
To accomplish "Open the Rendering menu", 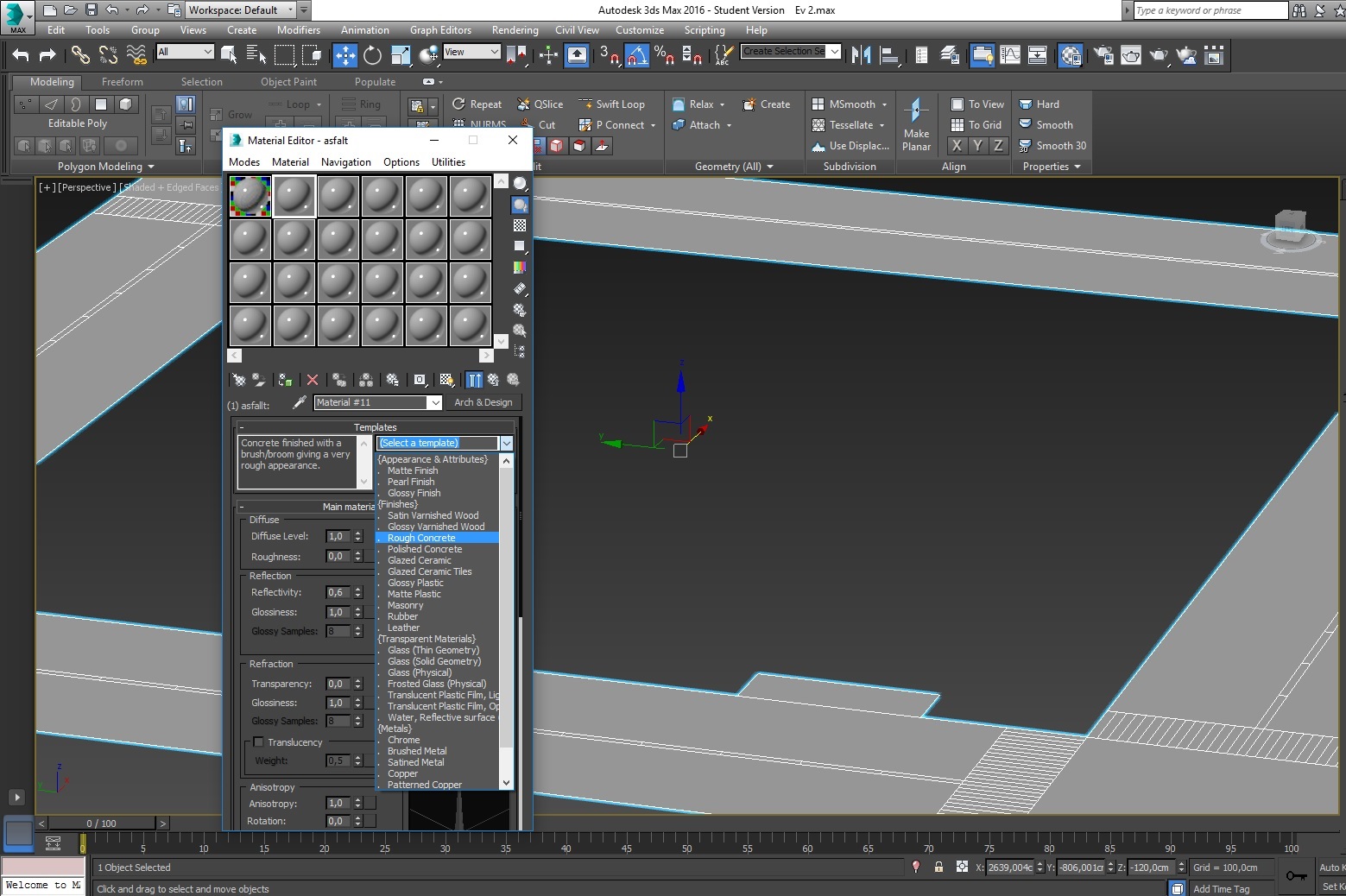I will pos(515,30).
